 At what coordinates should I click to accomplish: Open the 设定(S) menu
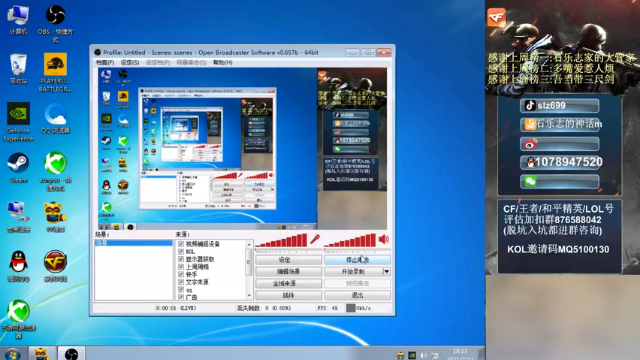pyautogui.click(x=130, y=62)
